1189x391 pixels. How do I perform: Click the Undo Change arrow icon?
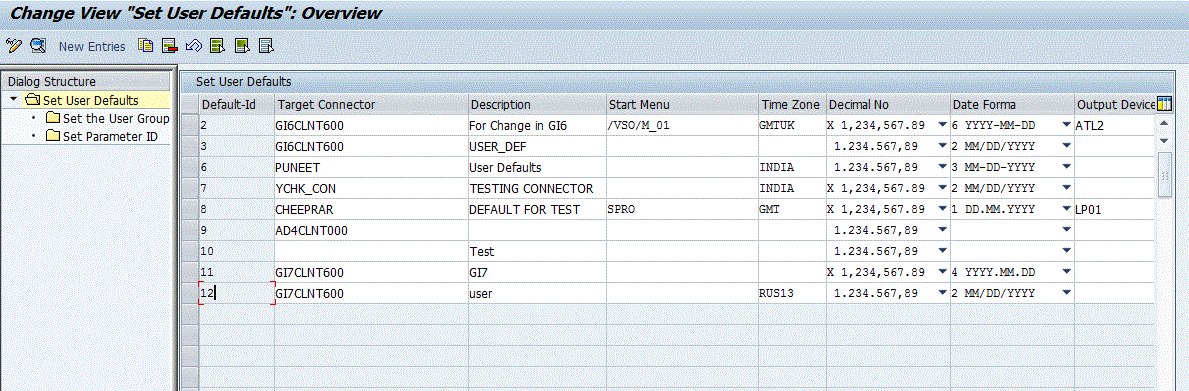(193, 45)
